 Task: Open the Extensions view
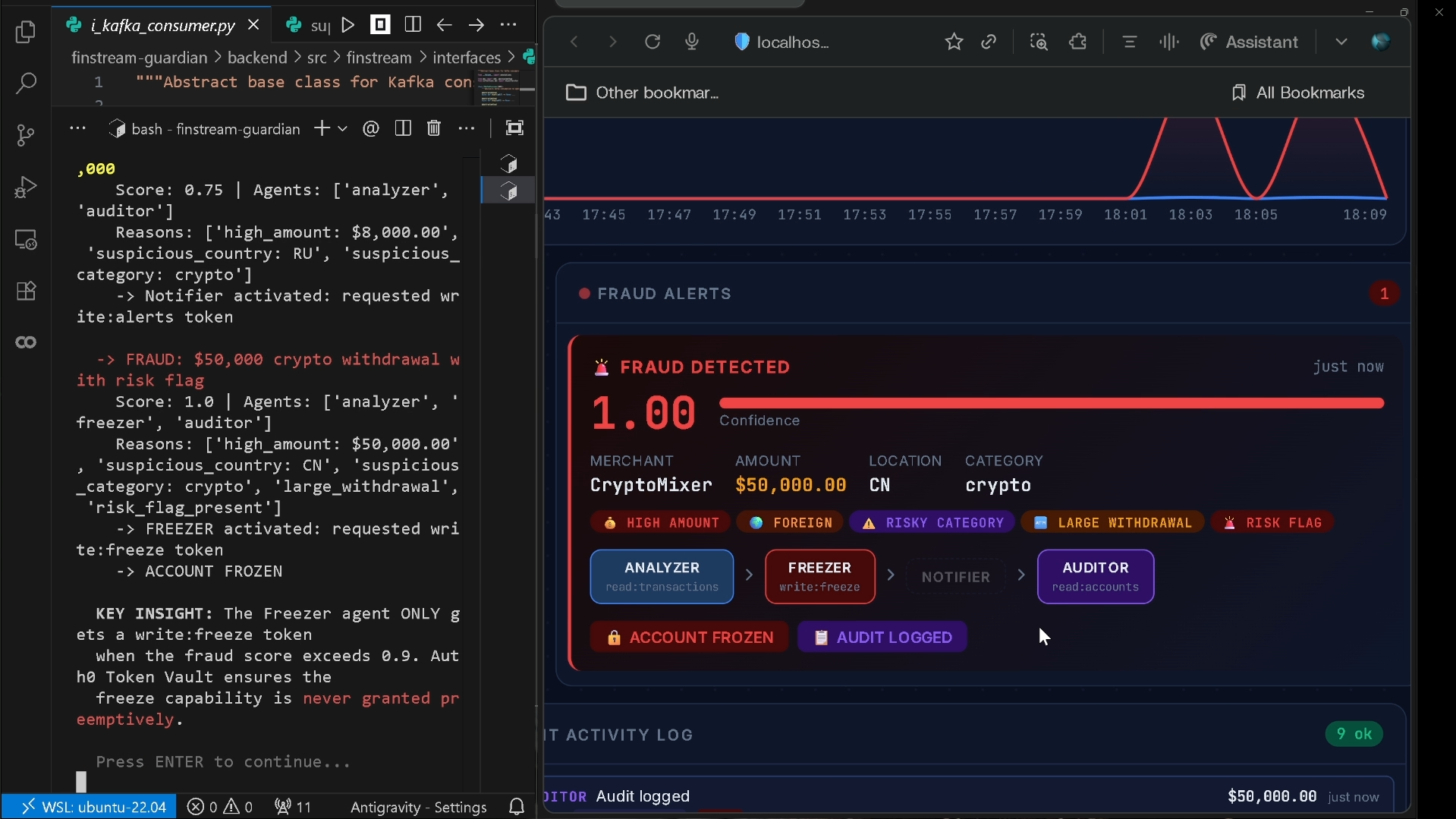point(26,291)
